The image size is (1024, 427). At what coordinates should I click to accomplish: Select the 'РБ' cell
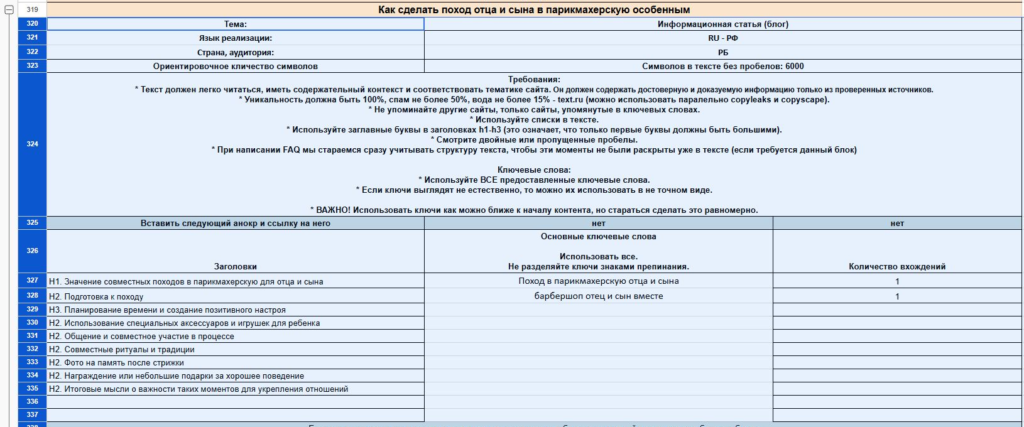(x=723, y=52)
